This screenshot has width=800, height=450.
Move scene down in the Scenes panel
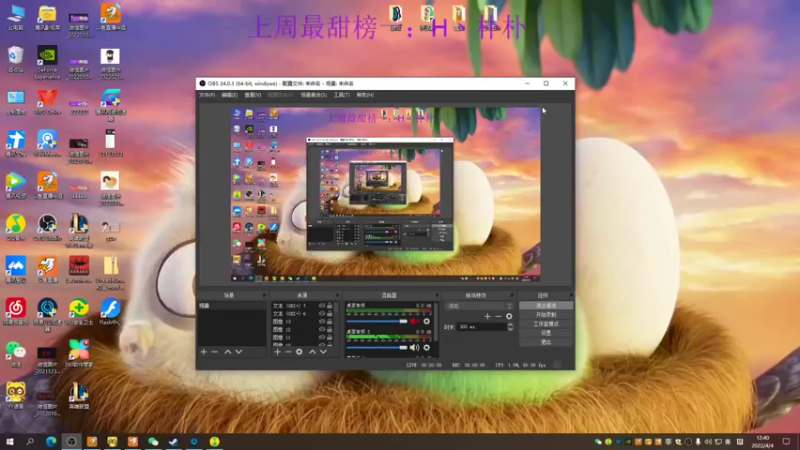239,352
